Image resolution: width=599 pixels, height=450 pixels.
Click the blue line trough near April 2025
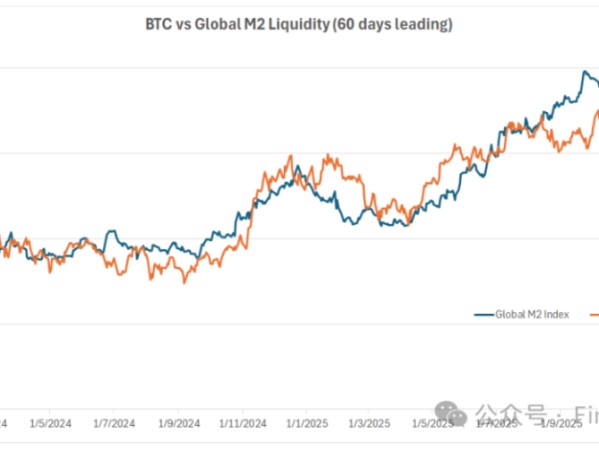(406, 225)
